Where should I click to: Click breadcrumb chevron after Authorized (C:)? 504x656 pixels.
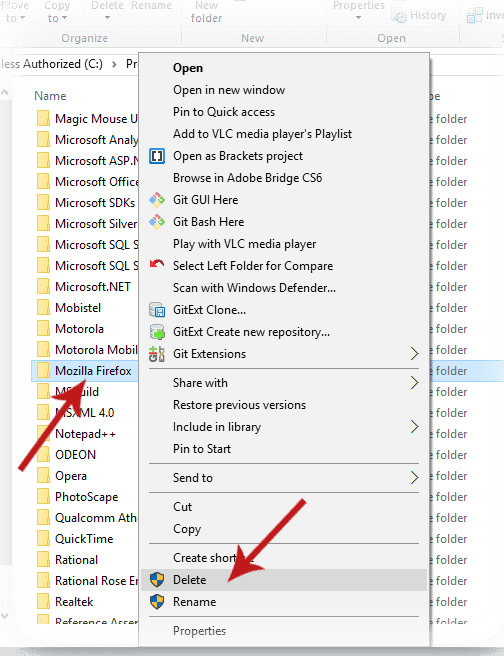pyautogui.click(x=114, y=64)
